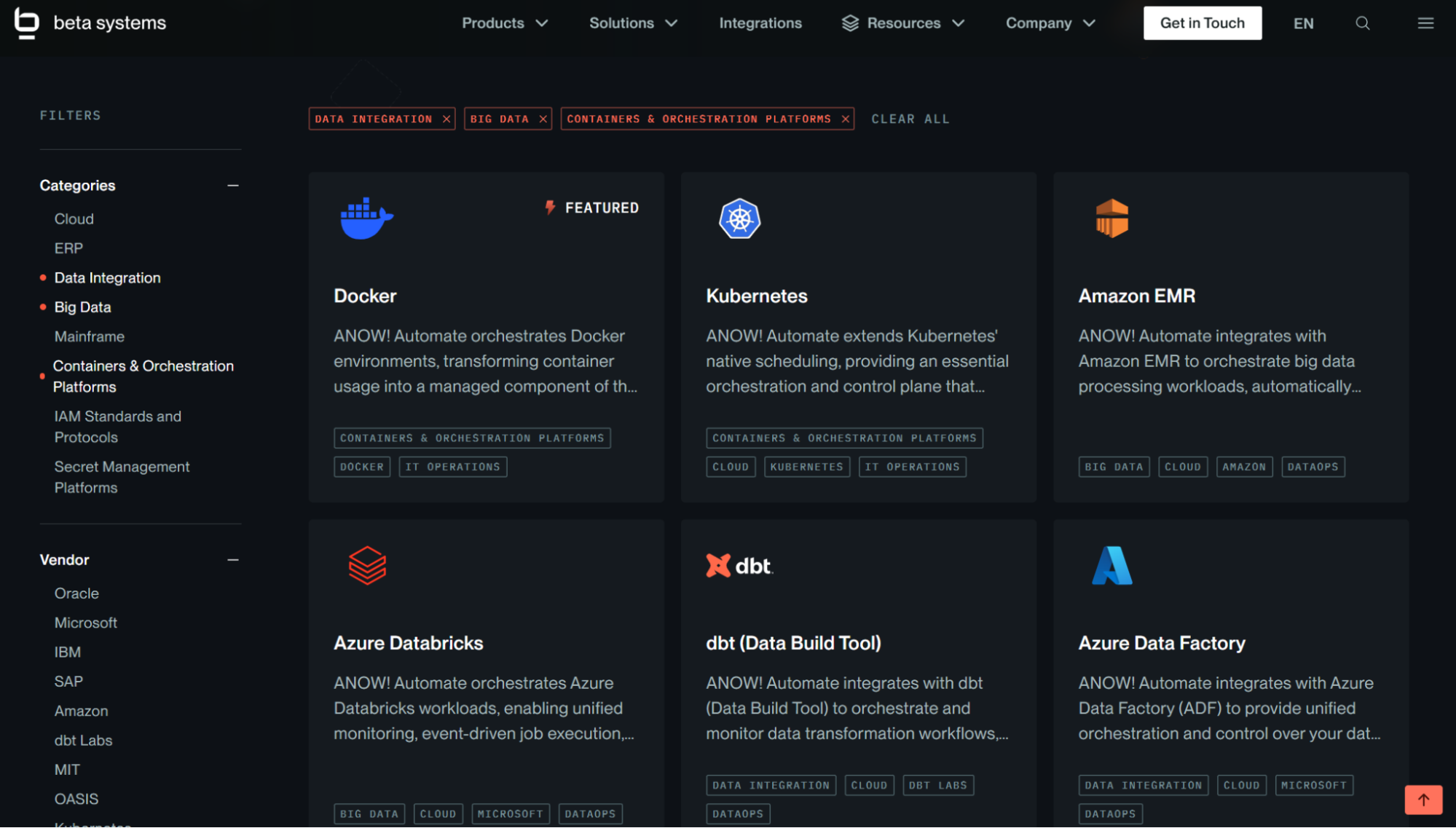Click DATA INTEGRATION tag on Azure Data Factory card
This screenshot has width=1456, height=828.
[1142, 786]
